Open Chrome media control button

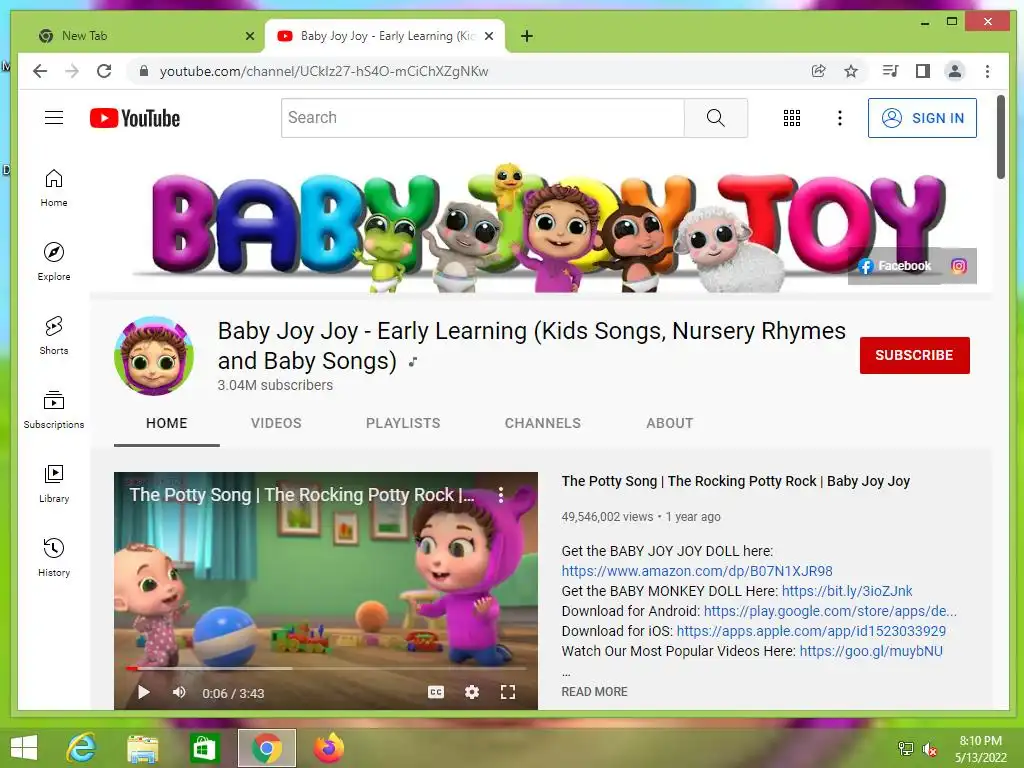pos(890,71)
